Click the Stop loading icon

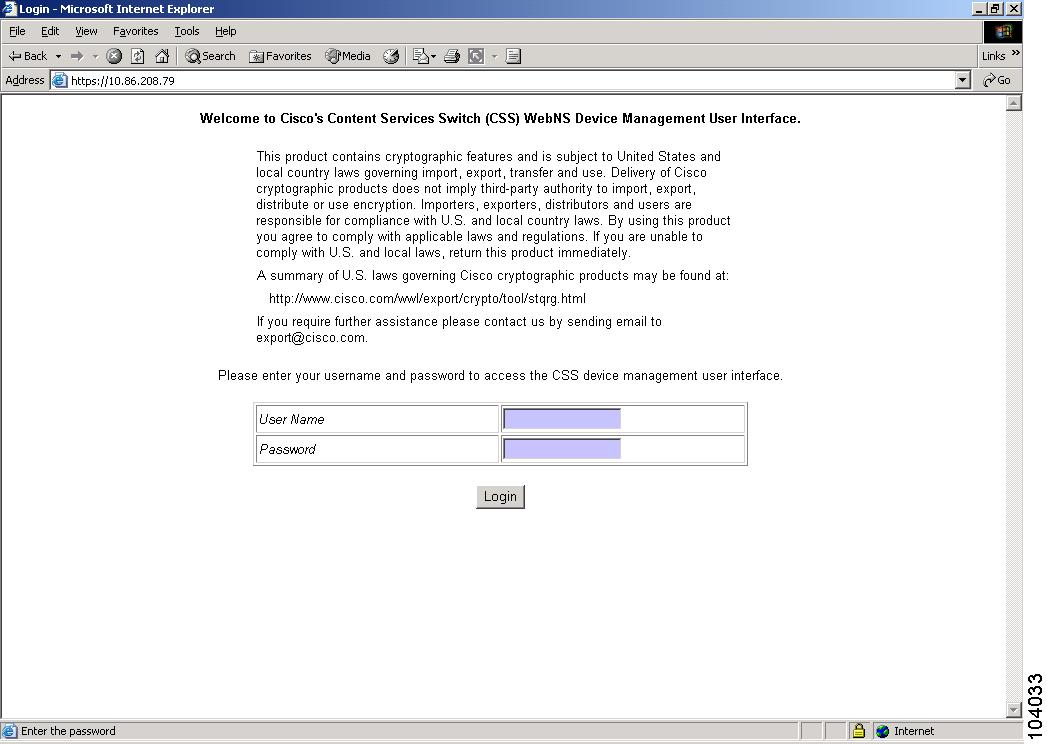point(114,56)
